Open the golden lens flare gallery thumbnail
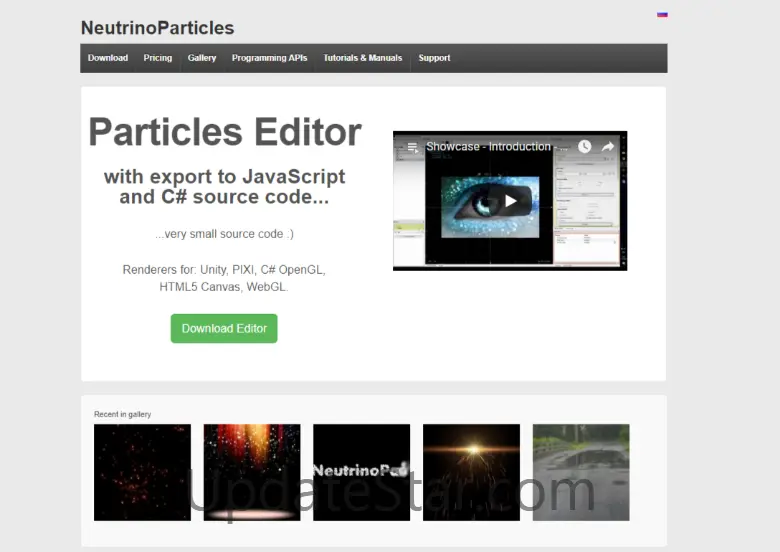This screenshot has height=552, width=780. [x=471, y=472]
